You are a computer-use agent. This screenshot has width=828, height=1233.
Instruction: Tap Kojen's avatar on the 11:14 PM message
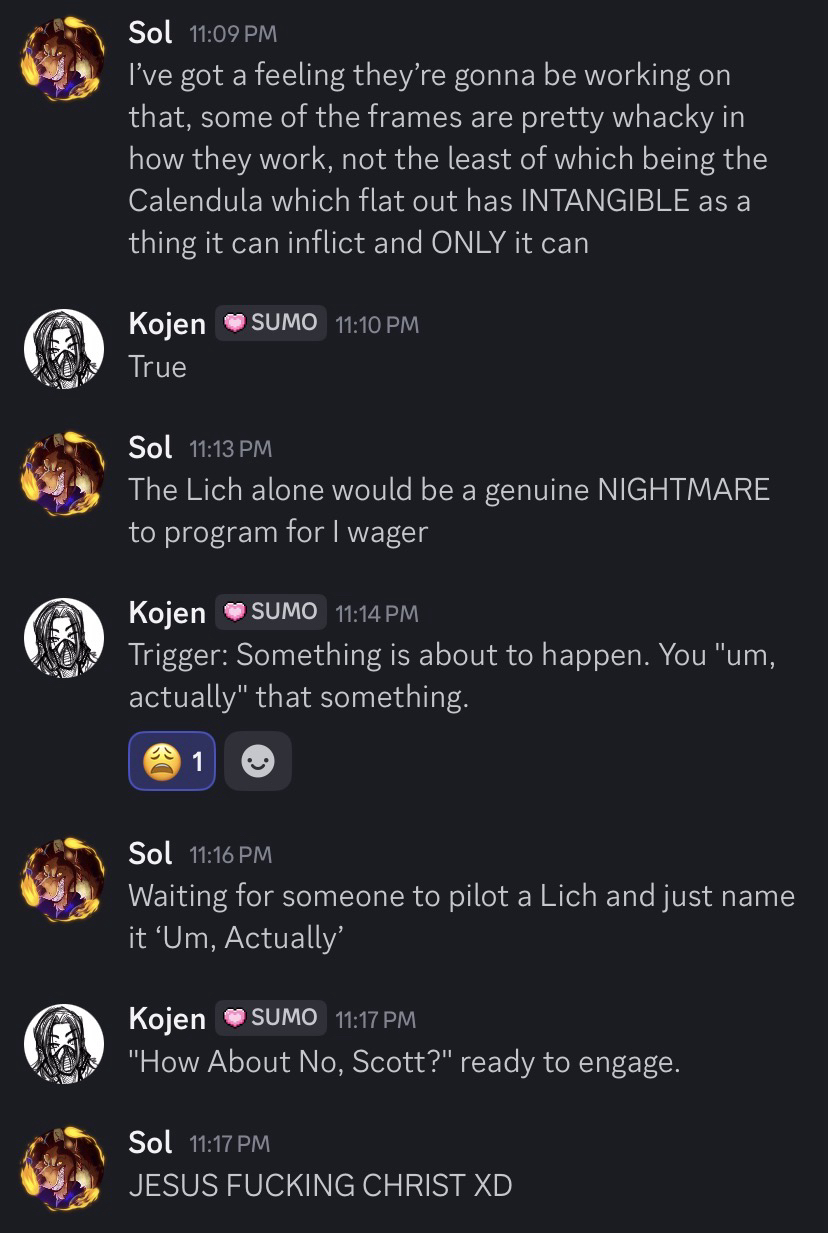64,637
